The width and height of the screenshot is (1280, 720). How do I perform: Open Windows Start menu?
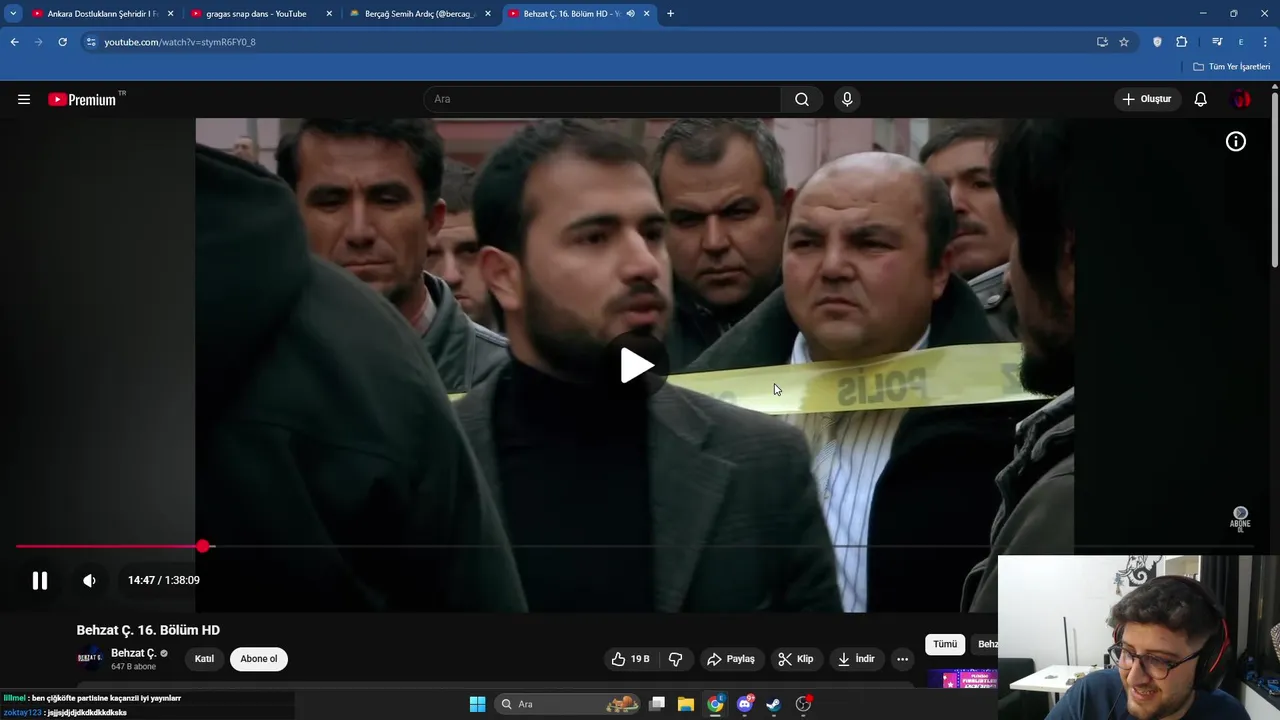point(477,704)
